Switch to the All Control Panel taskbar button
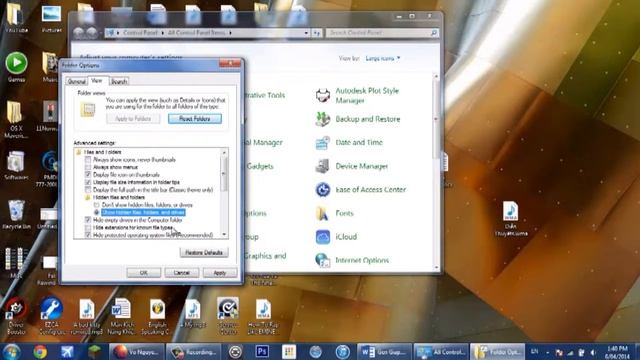 click(x=441, y=351)
